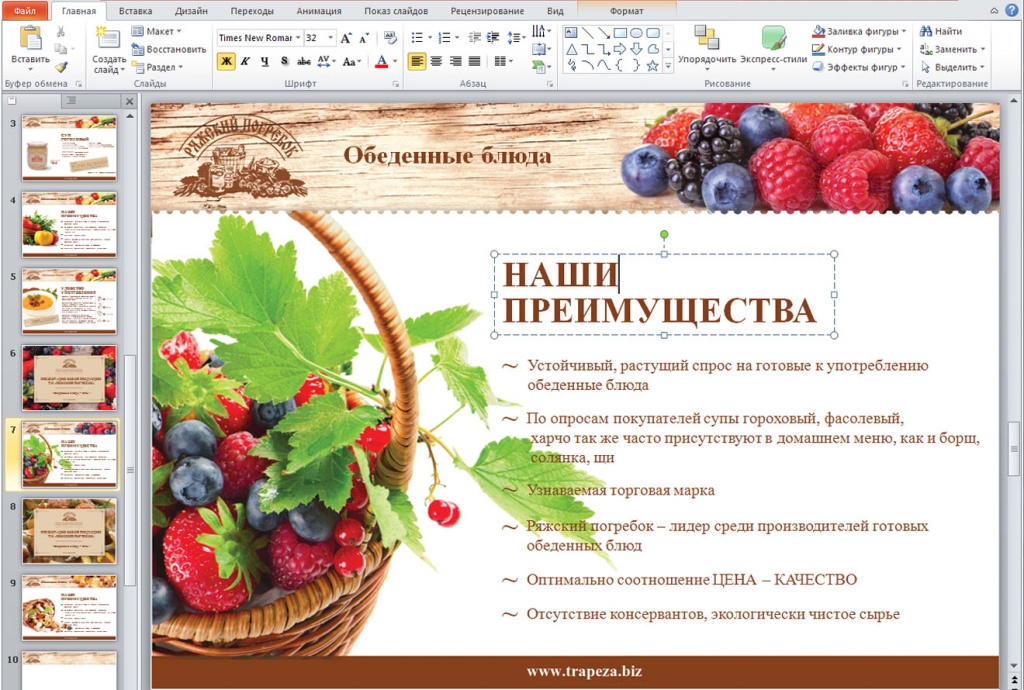Click the Increase Indent icon
The image size is (1024, 690).
pos(493,38)
